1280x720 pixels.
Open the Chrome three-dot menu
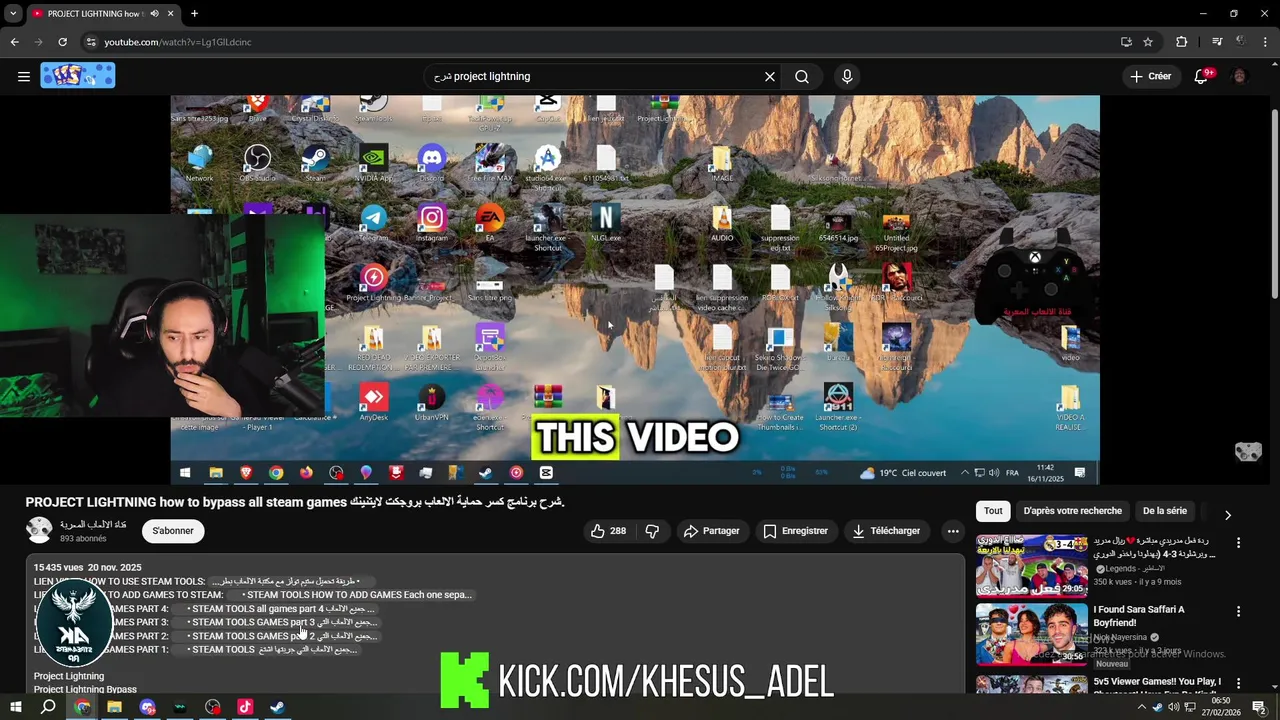1265,42
